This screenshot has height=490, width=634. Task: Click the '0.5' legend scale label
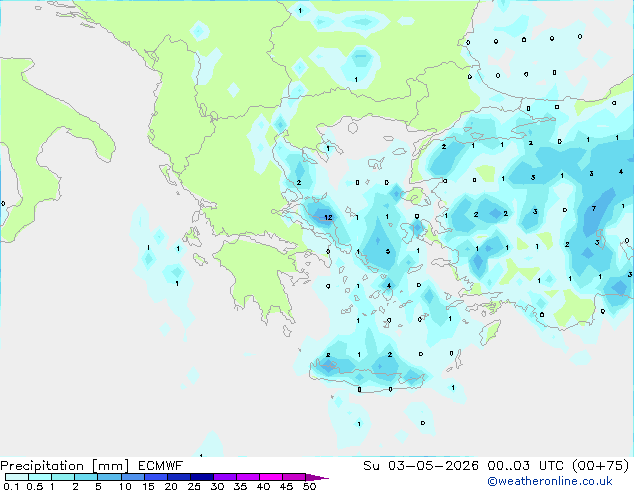point(35,486)
